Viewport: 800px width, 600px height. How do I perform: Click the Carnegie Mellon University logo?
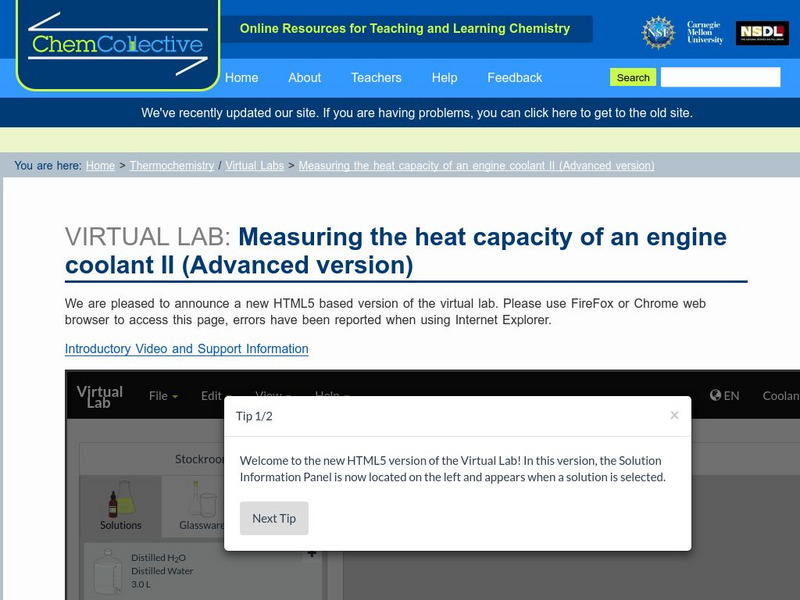pos(705,32)
